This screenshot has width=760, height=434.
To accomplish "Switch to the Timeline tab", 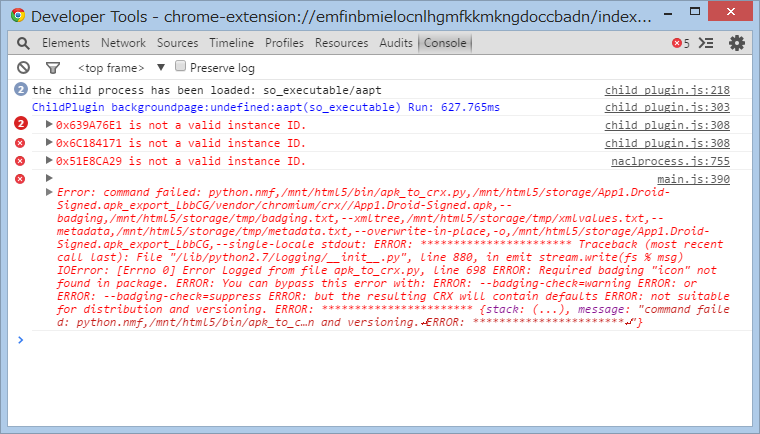I will click(x=232, y=43).
